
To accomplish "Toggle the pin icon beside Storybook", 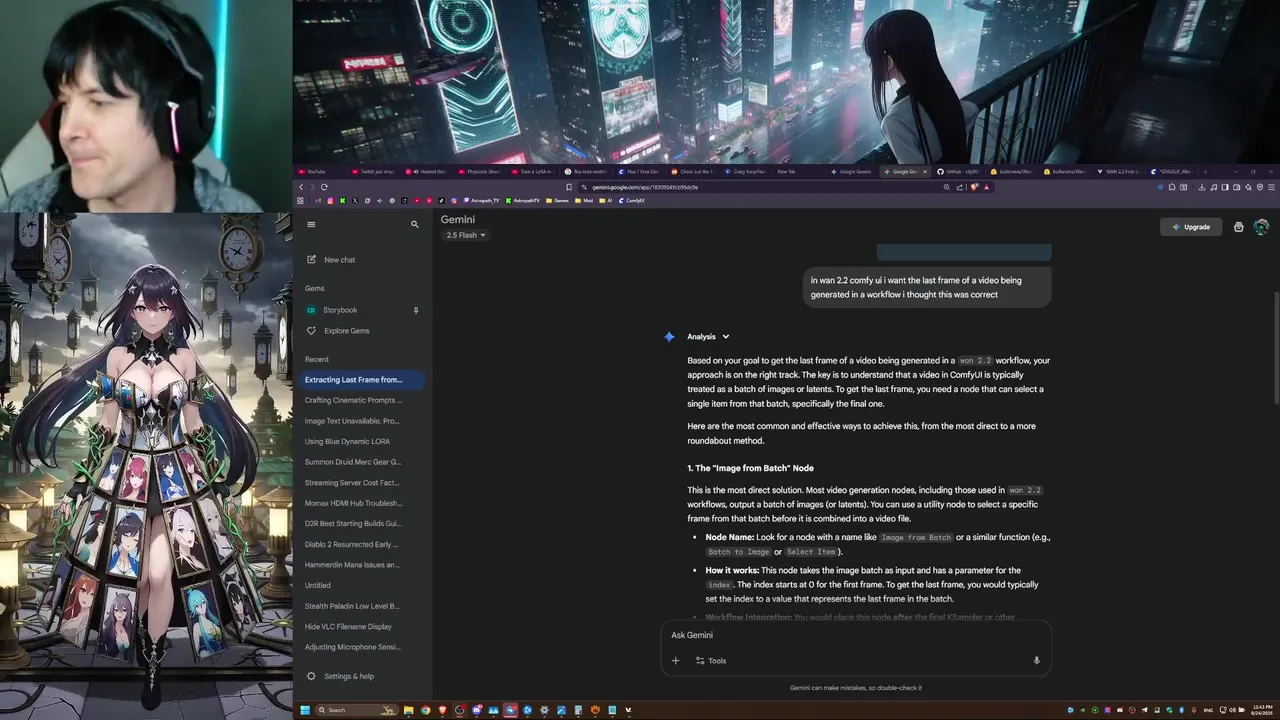I will 416,310.
